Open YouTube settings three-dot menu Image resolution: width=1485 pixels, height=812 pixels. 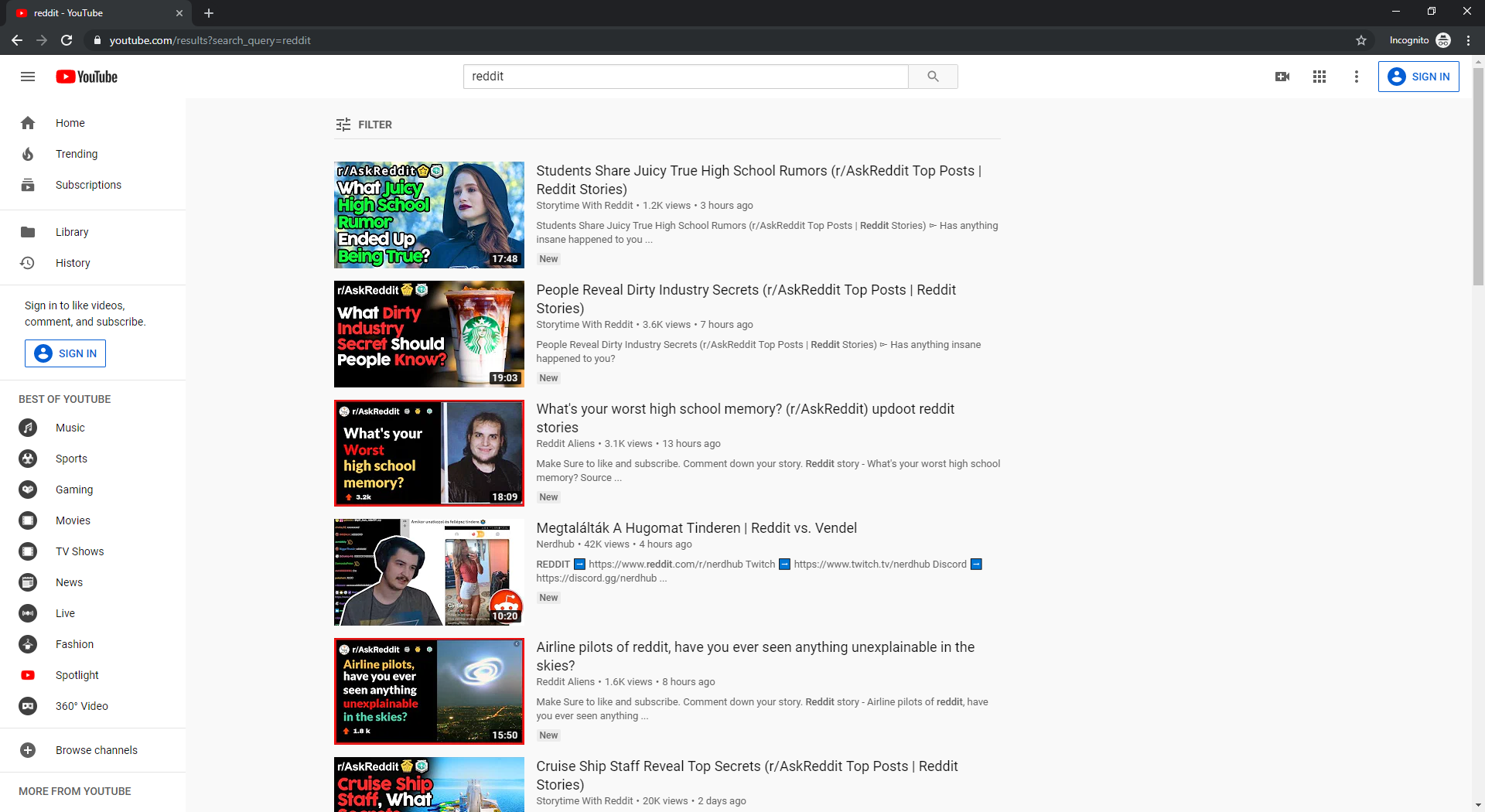point(1357,77)
